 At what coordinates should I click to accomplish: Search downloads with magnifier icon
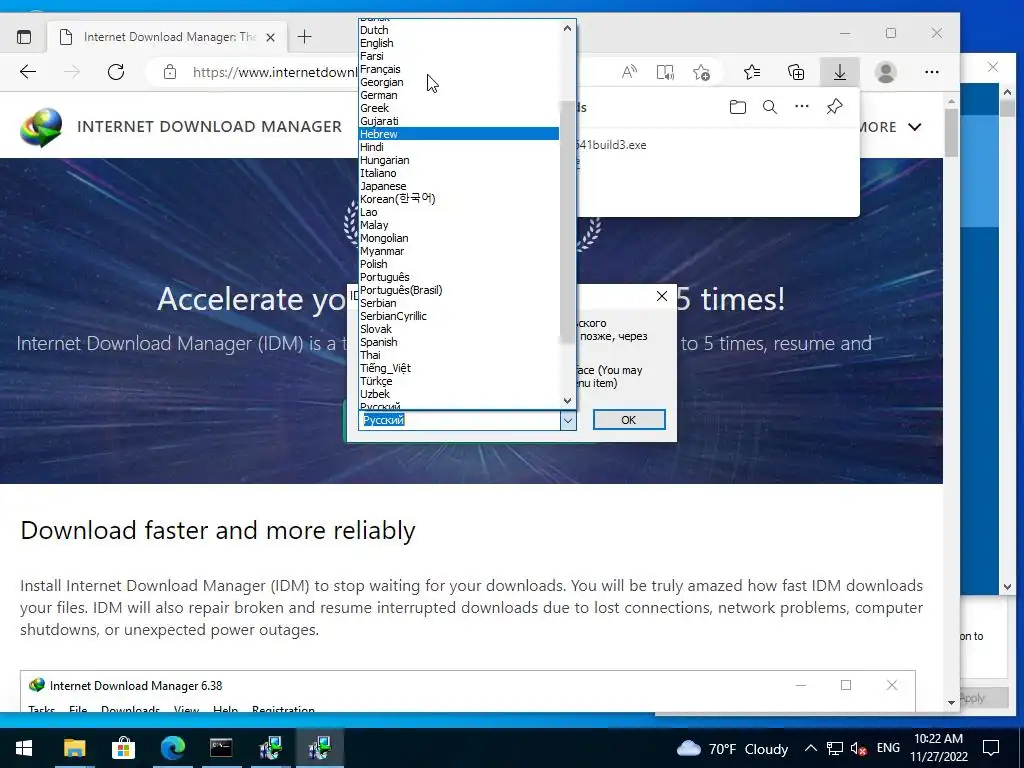click(x=770, y=107)
